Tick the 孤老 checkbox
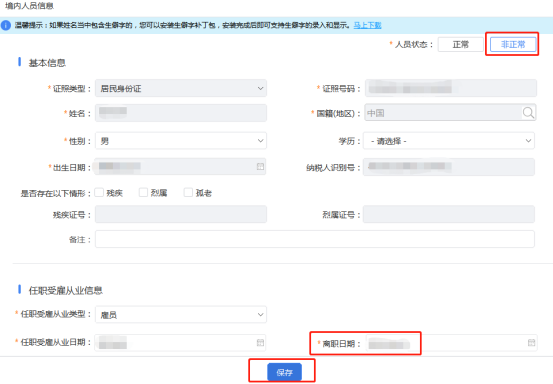 188,193
